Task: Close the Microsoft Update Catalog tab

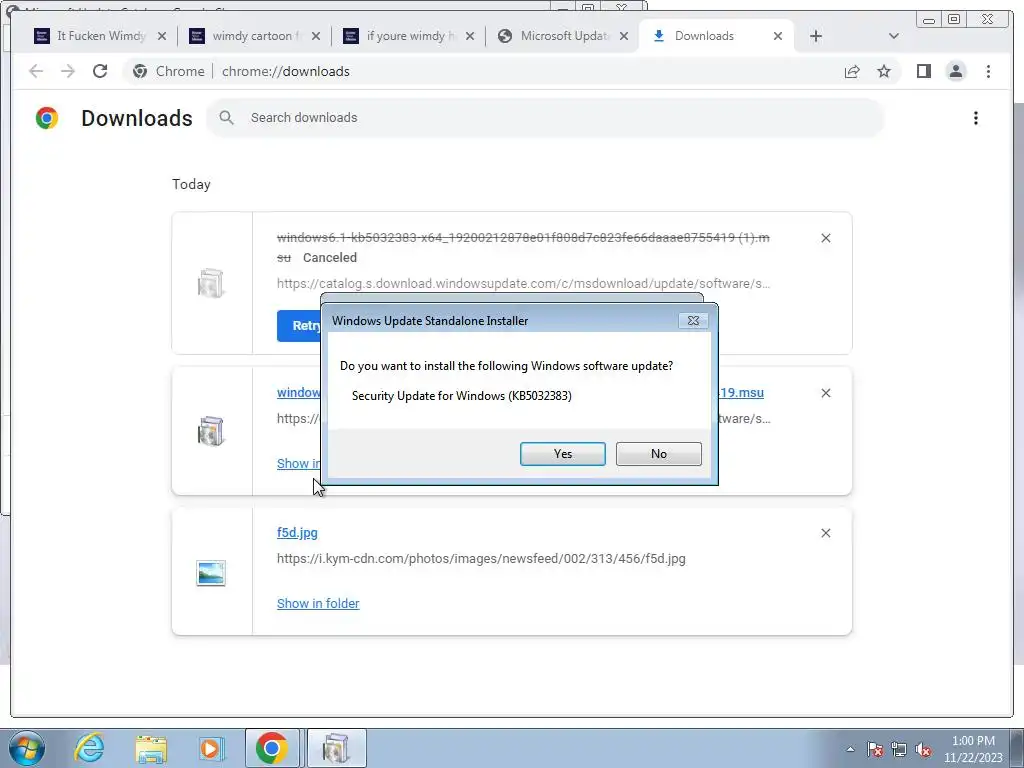Action: (624, 36)
